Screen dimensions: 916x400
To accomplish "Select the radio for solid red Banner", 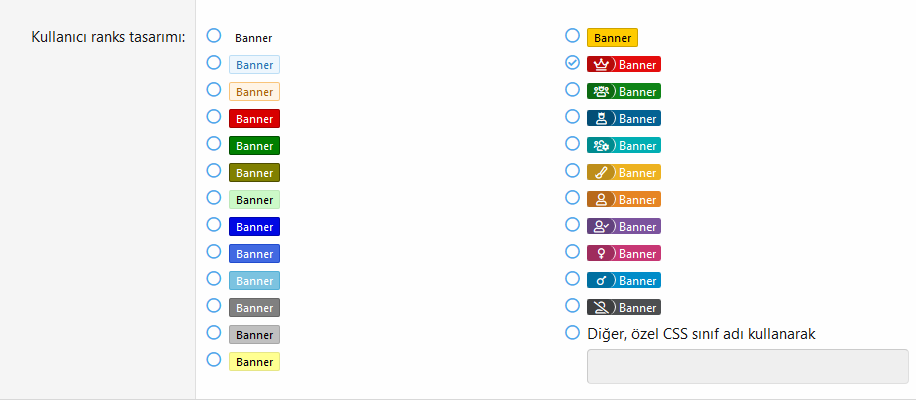I will tap(214, 117).
